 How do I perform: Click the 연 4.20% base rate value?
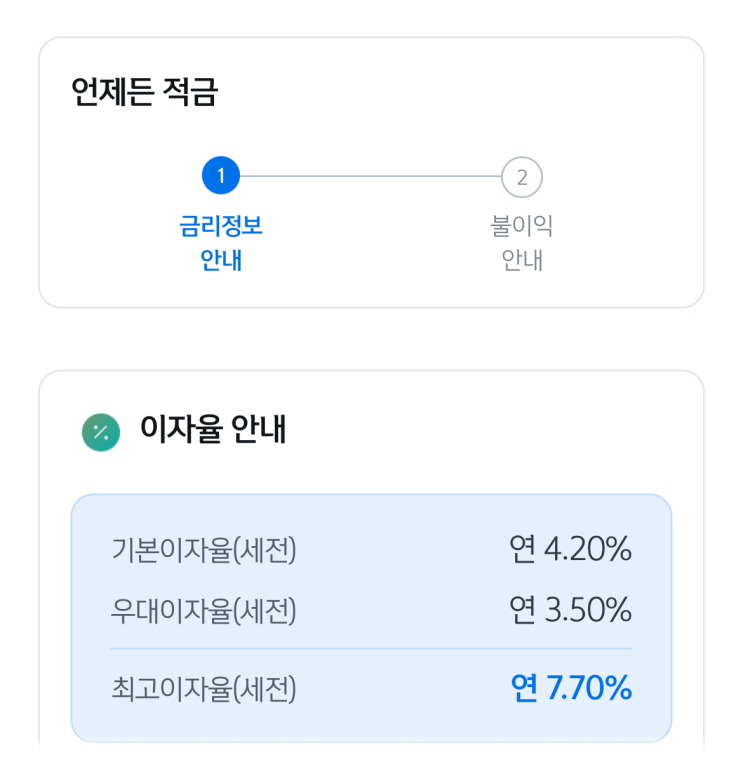[x=570, y=549]
